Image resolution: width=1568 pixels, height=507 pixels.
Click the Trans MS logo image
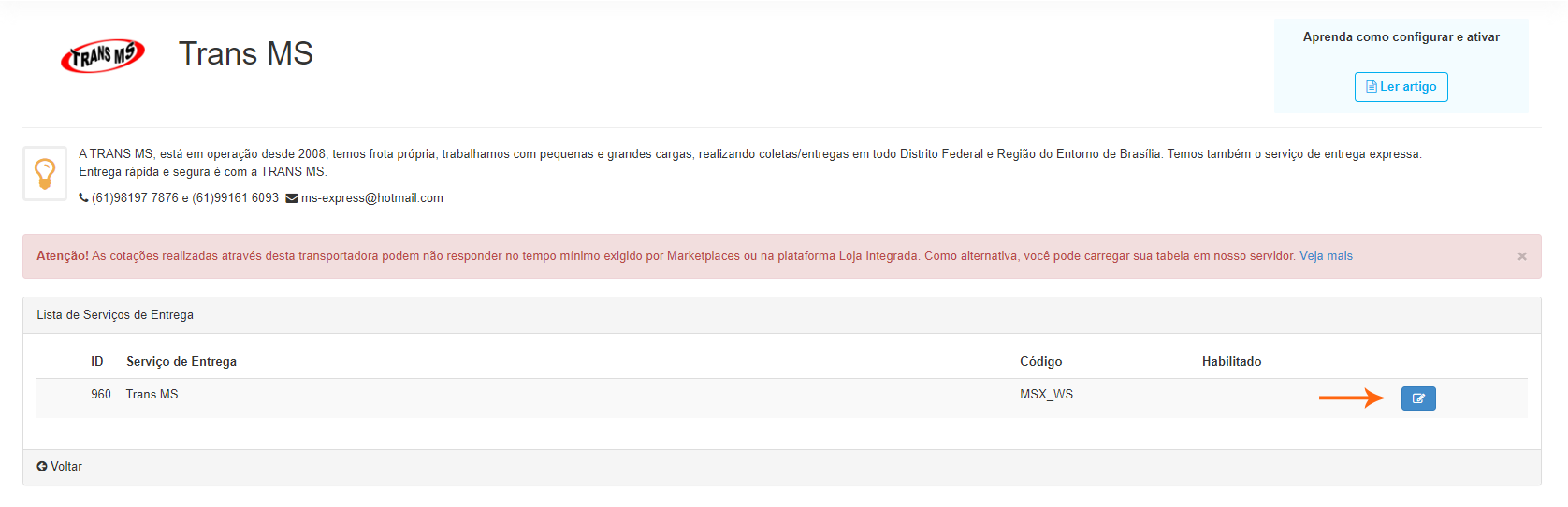coord(103,56)
